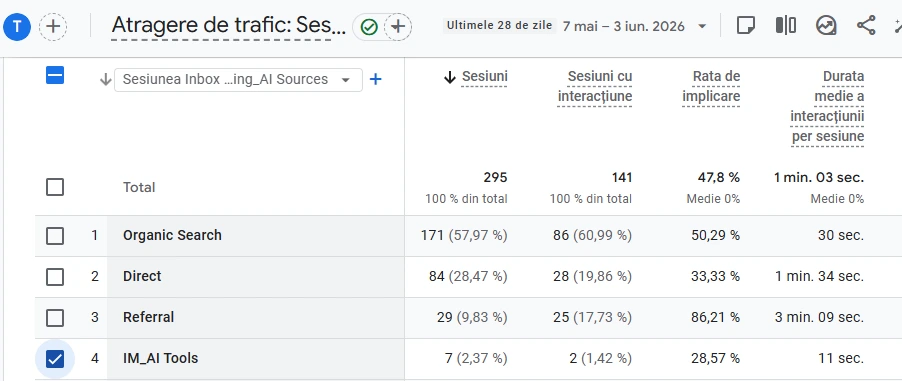Select the Direct row label
Screen dimensions: 902x381
[x=142, y=276]
